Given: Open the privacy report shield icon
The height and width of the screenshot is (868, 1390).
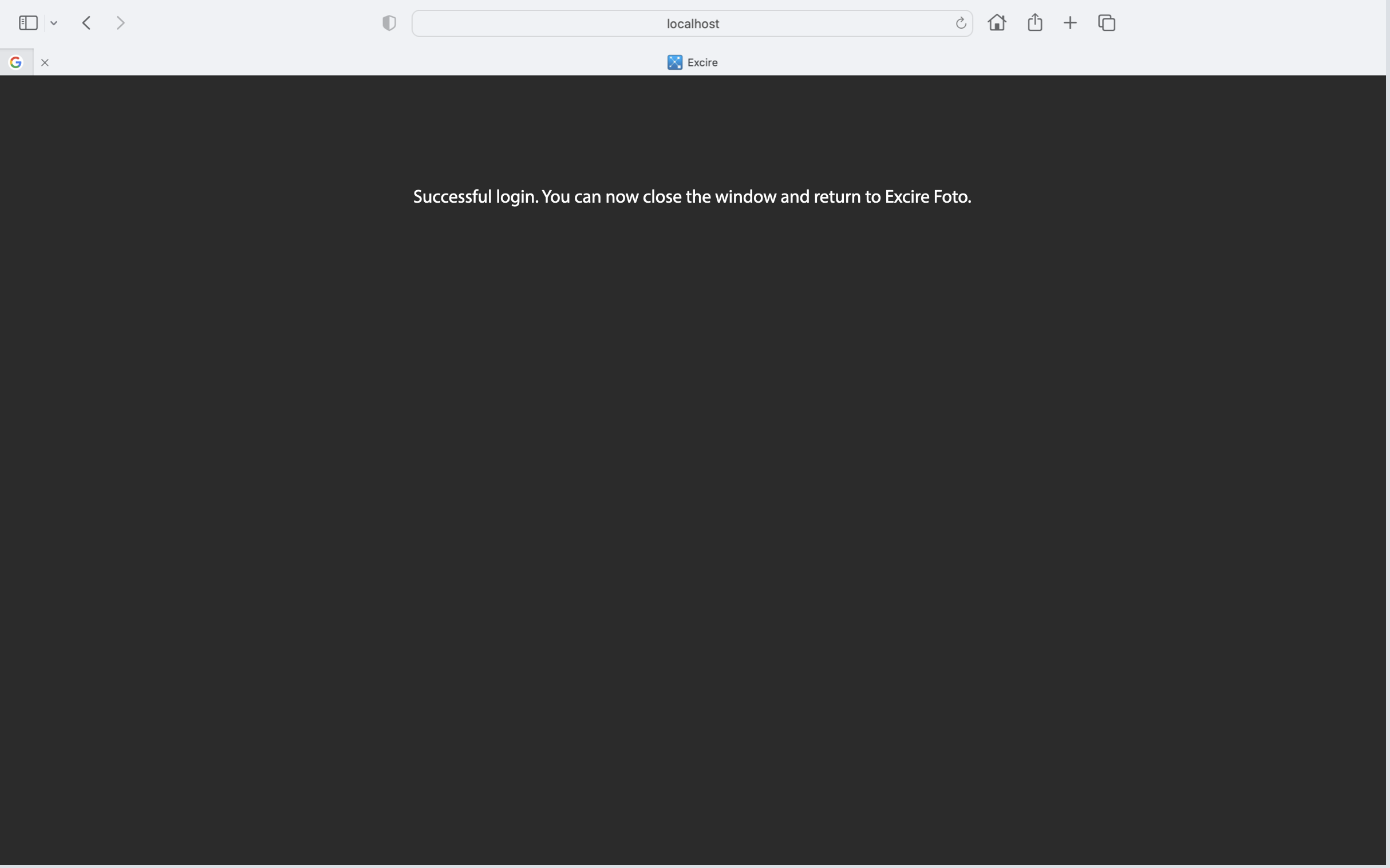Looking at the screenshot, I should click(389, 23).
